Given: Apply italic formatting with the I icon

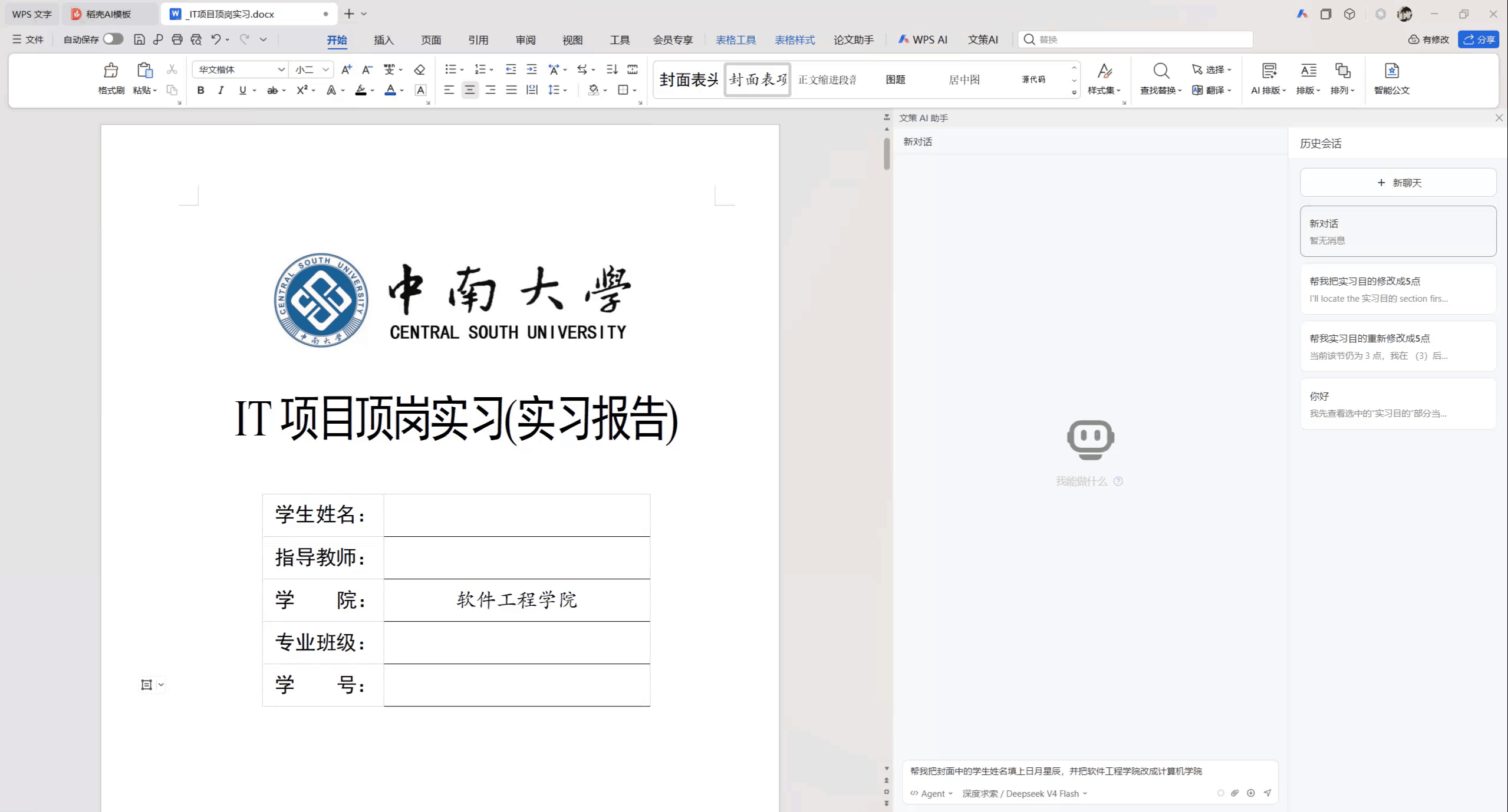Looking at the screenshot, I should click(220, 90).
